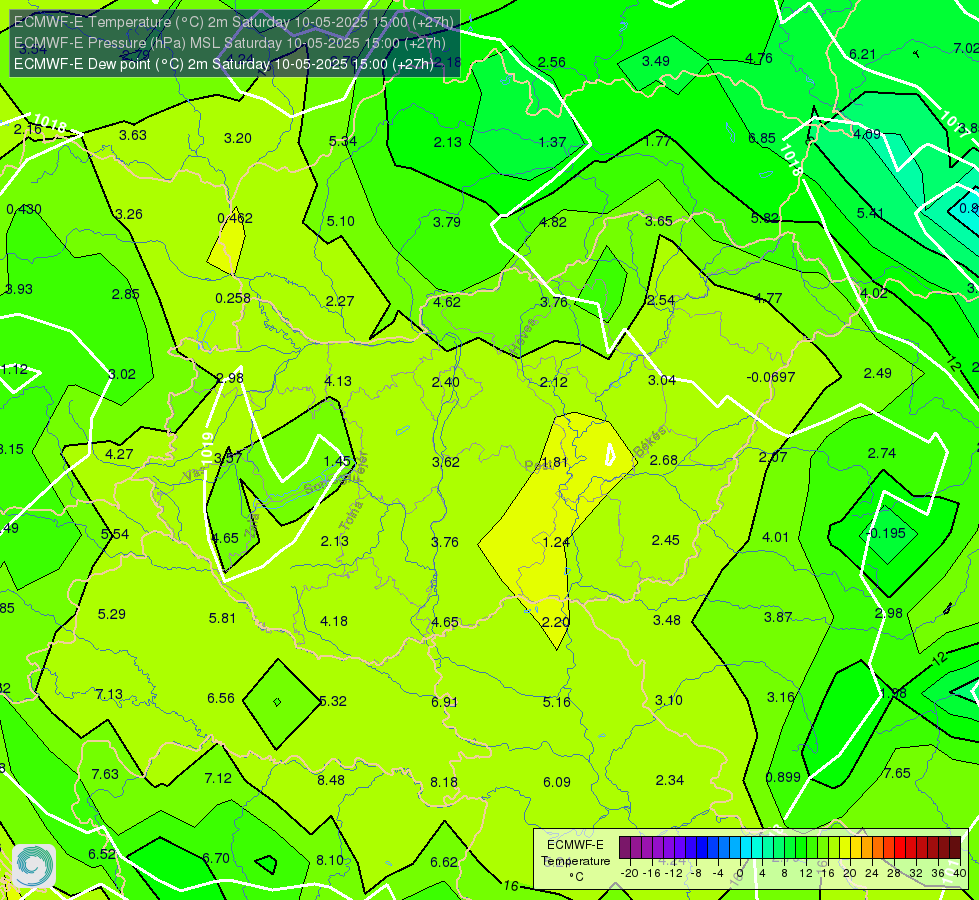Viewport: 979px width, 900px height.
Task: Click the dew point value 5.81
Action: [222, 618]
